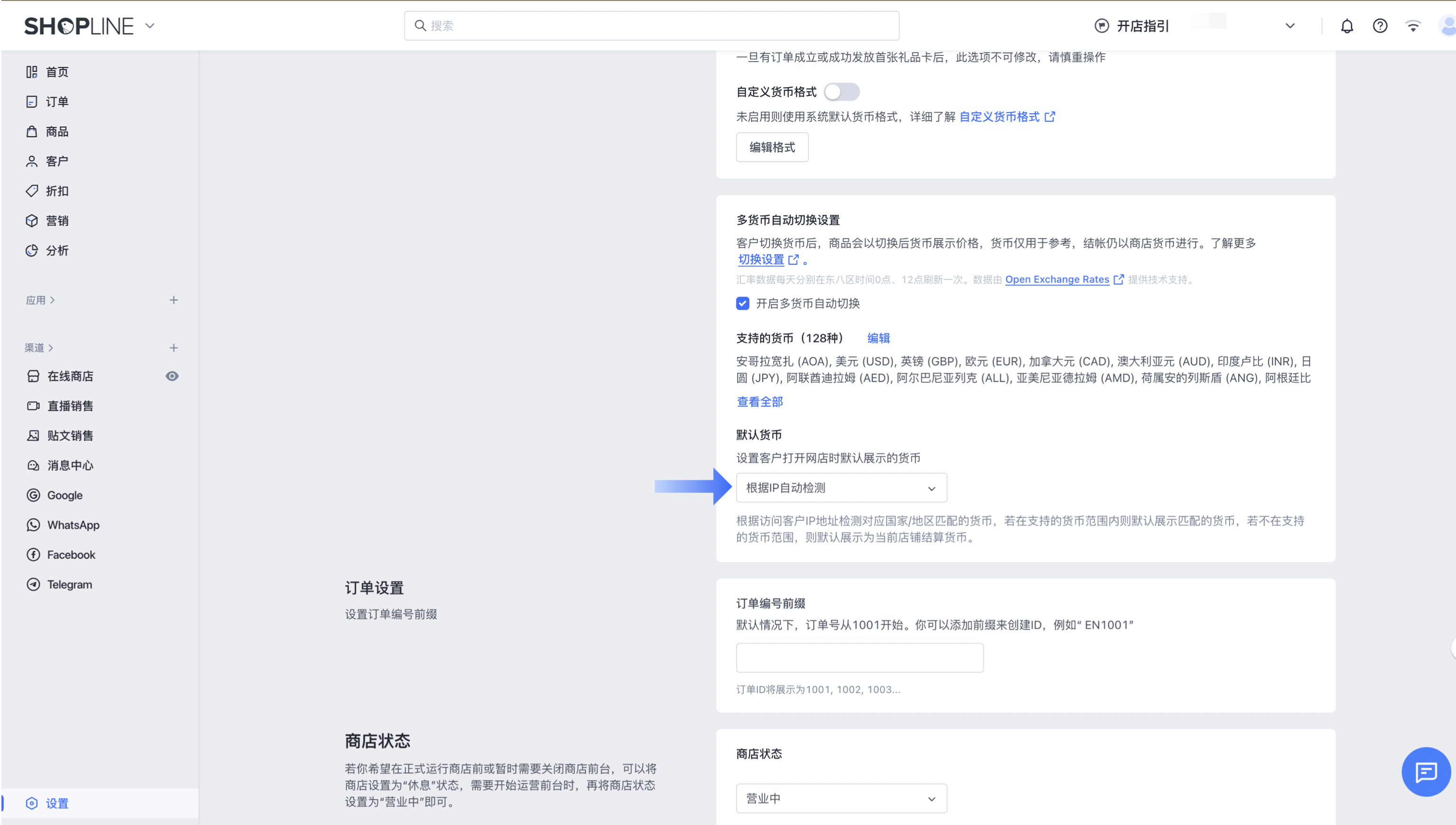Uncheck 开启多货币自动切换 checkbox
The image size is (1456, 825).
coord(743,304)
